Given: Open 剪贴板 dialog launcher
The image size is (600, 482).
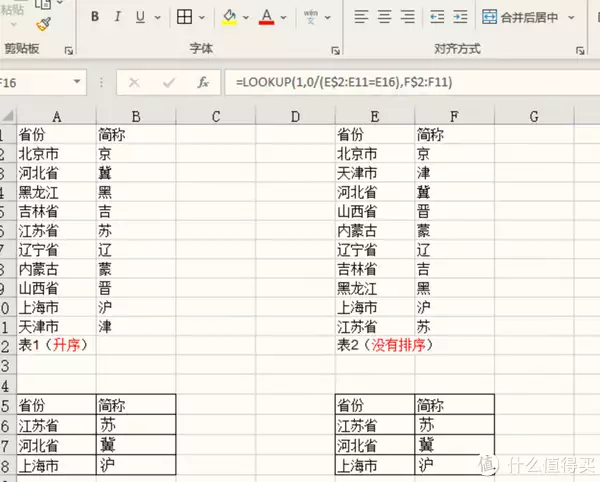Looking at the screenshot, I should [x=69, y=50].
